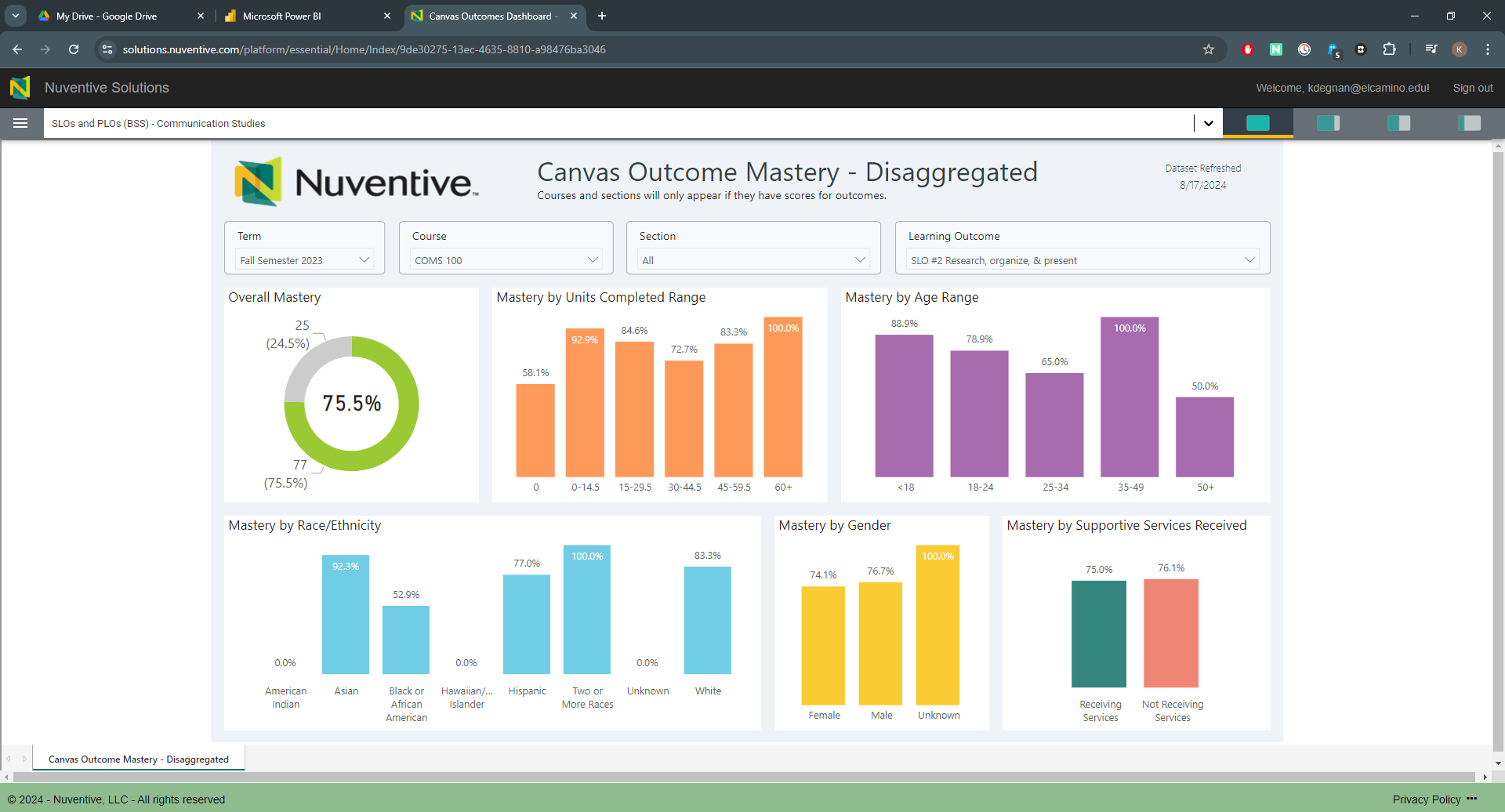
Task: Open the Course dropdown showing COMS 100
Action: [x=506, y=260]
